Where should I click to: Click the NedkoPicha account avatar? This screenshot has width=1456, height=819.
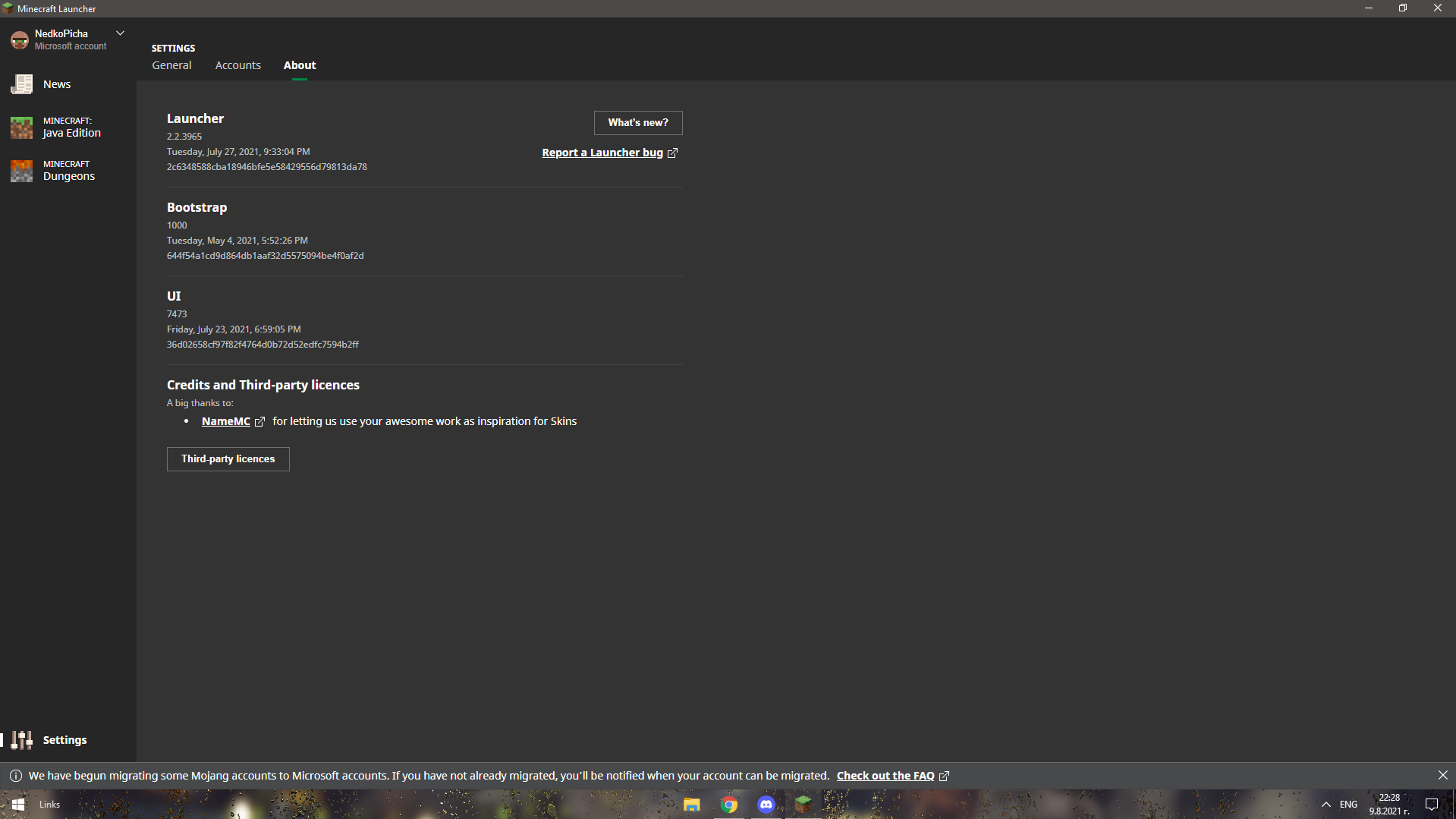point(20,39)
